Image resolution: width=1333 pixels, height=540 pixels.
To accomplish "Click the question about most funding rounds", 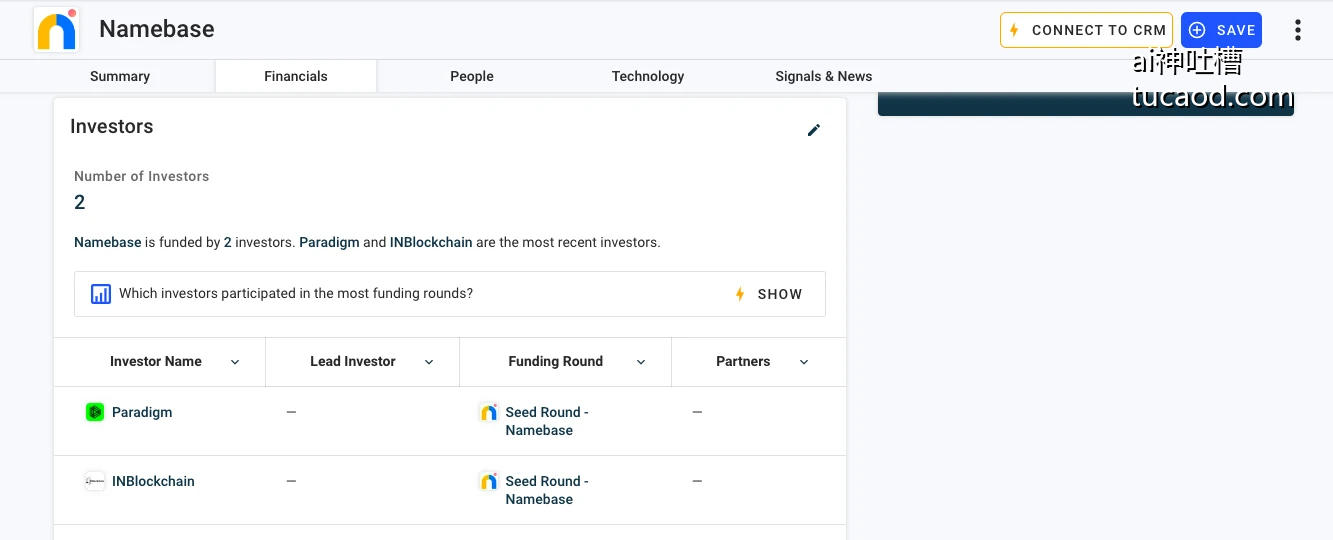I will [296, 294].
